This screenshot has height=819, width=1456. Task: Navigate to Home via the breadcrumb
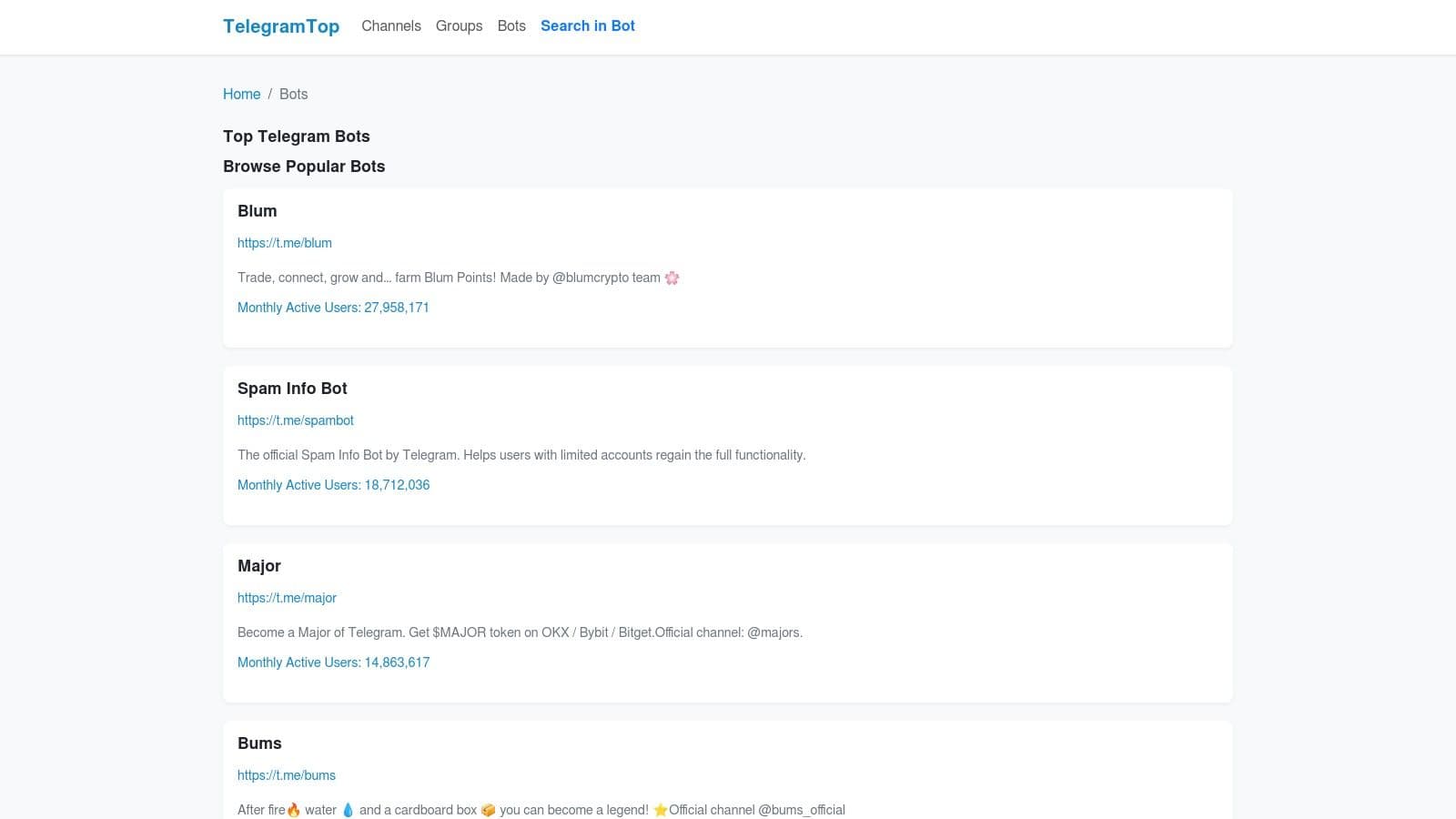(241, 94)
